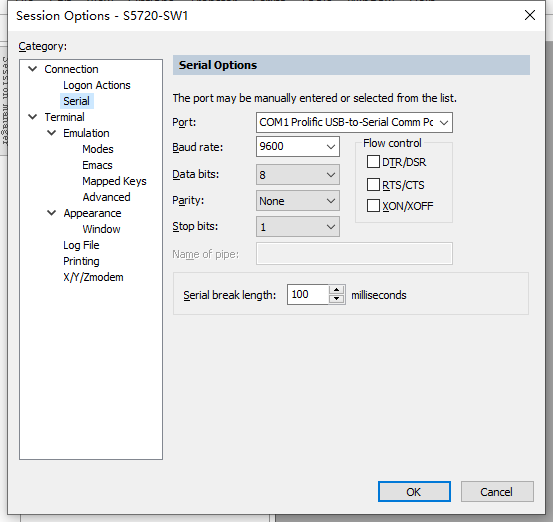Select Logon Actions in category tree
This screenshot has width=553, height=522.
click(x=97, y=85)
